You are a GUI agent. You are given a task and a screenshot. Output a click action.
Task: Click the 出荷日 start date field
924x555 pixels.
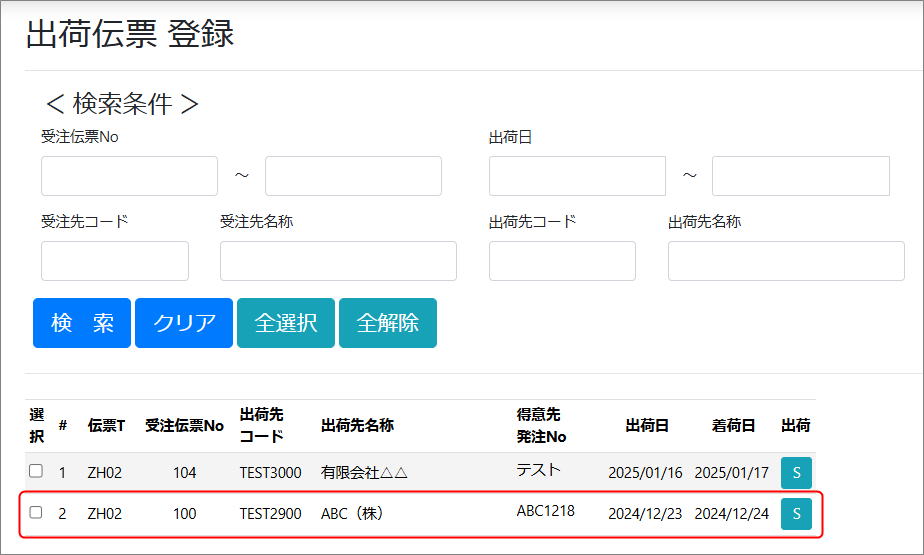pos(577,176)
